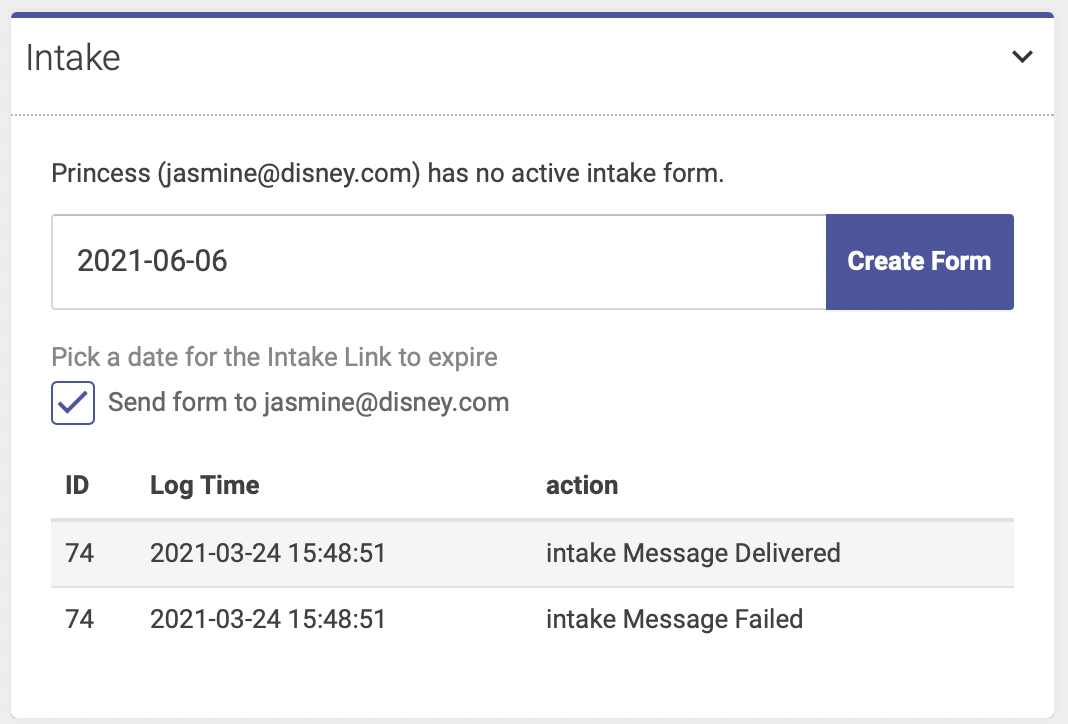The height and width of the screenshot is (724, 1068).
Task: Sort by the ID column header
Action: (77, 485)
